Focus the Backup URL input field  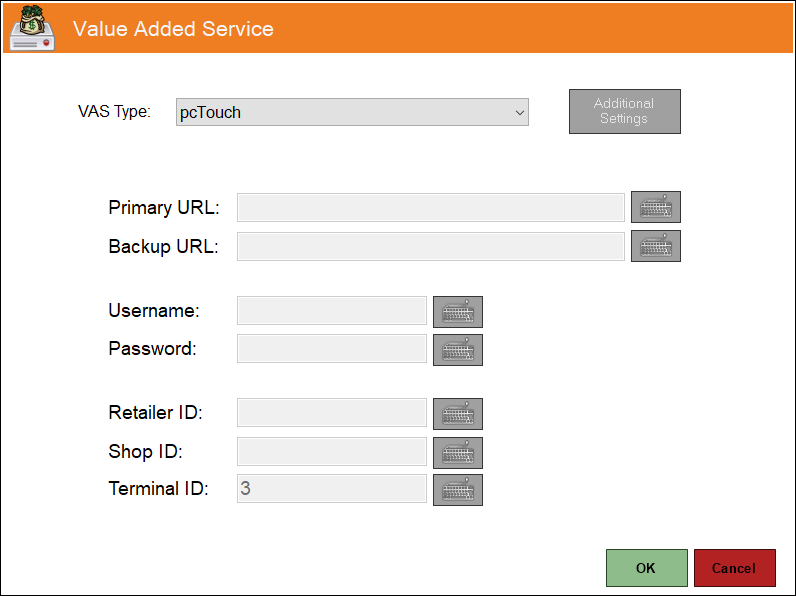[x=430, y=246]
